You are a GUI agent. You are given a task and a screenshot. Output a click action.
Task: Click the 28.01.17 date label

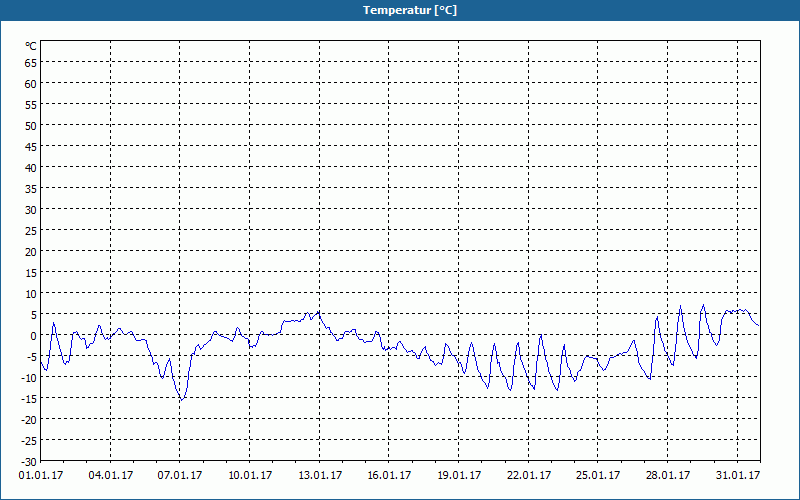(x=667, y=476)
